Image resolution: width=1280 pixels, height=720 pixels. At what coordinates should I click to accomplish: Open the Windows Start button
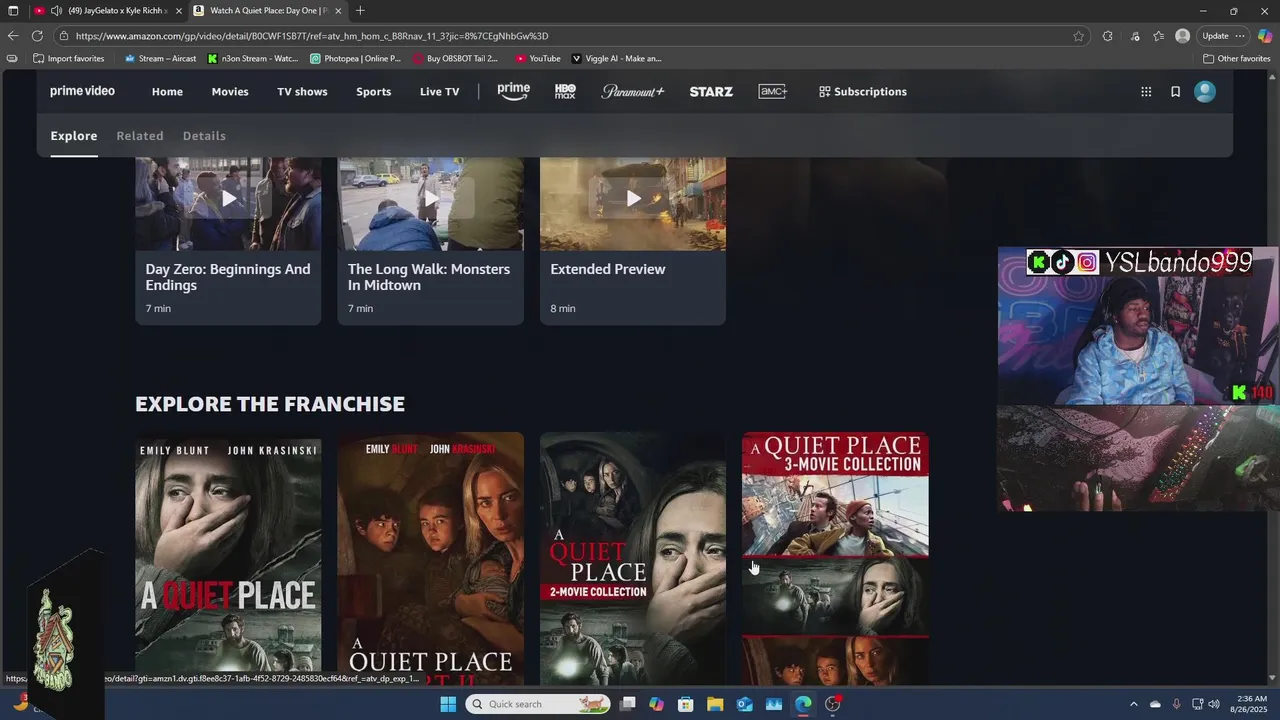tap(448, 704)
